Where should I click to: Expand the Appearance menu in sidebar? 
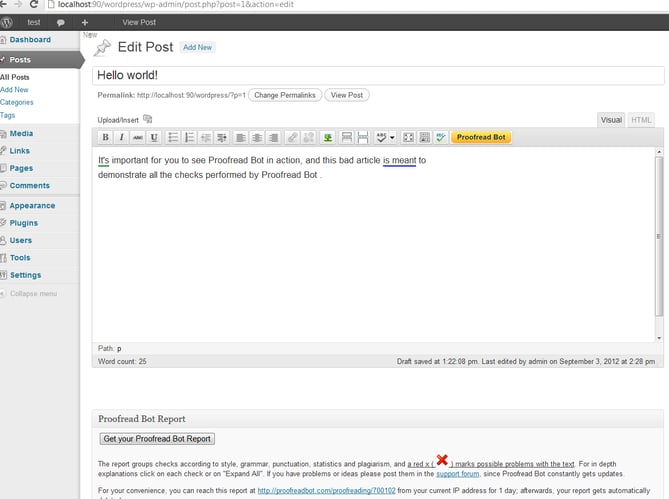pos(32,205)
